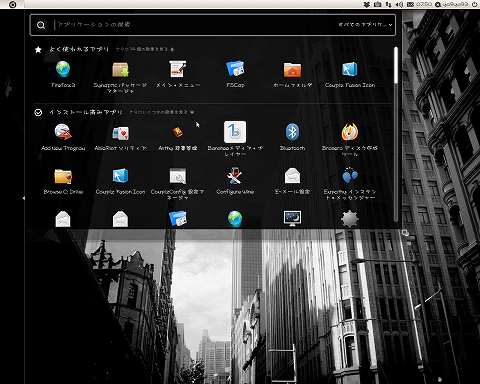Open the user name menu in top panel

coord(452,4)
